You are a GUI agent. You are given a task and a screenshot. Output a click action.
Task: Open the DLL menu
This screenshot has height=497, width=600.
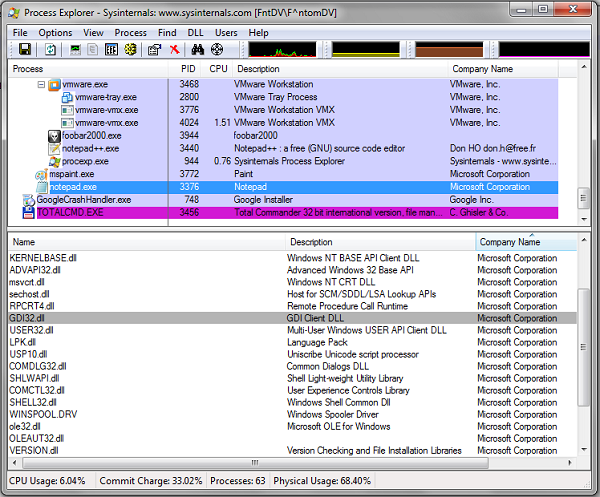[196, 33]
